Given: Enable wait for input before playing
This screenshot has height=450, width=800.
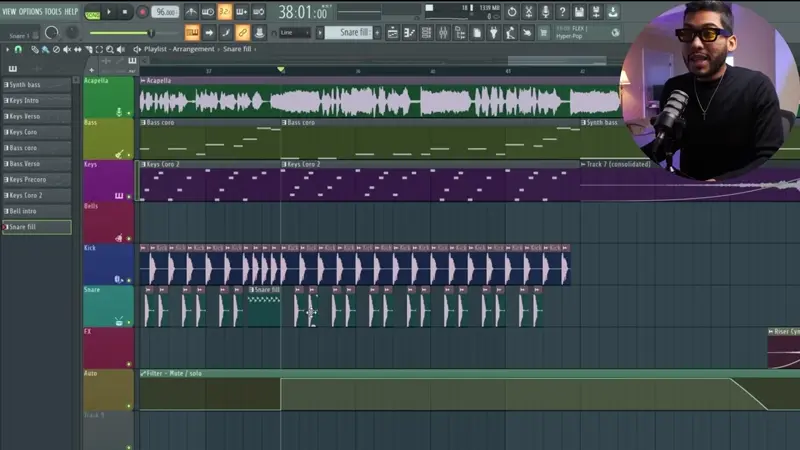Looking at the screenshot, I should [x=208, y=11].
